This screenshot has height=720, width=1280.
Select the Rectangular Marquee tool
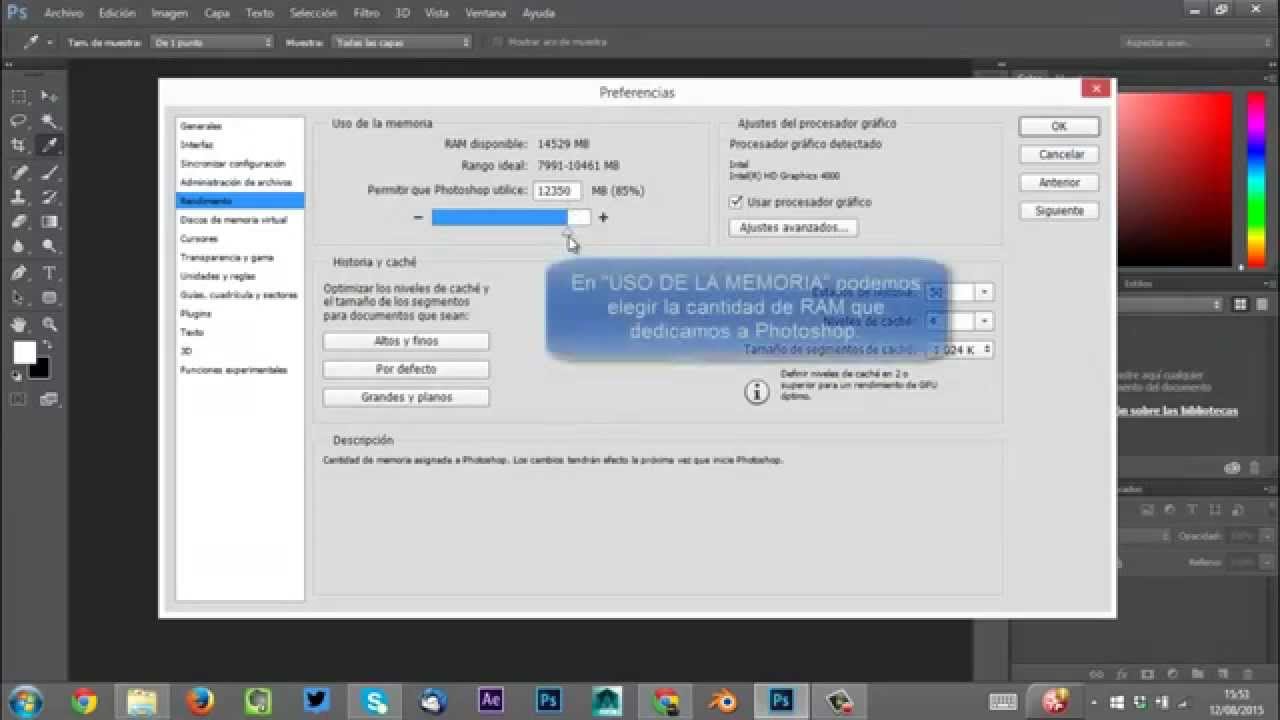pos(19,97)
